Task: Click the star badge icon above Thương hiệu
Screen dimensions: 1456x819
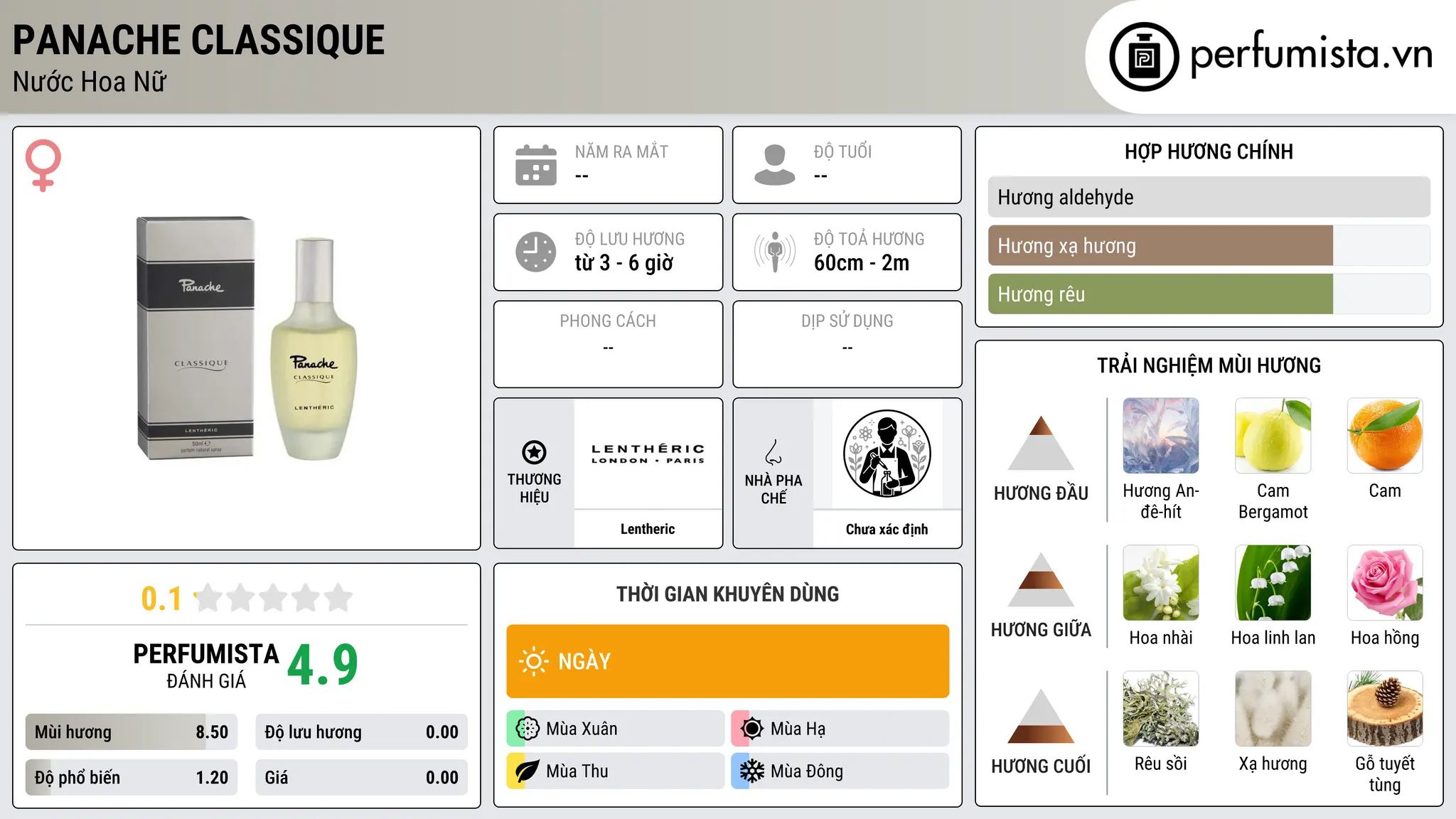Action: (534, 452)
